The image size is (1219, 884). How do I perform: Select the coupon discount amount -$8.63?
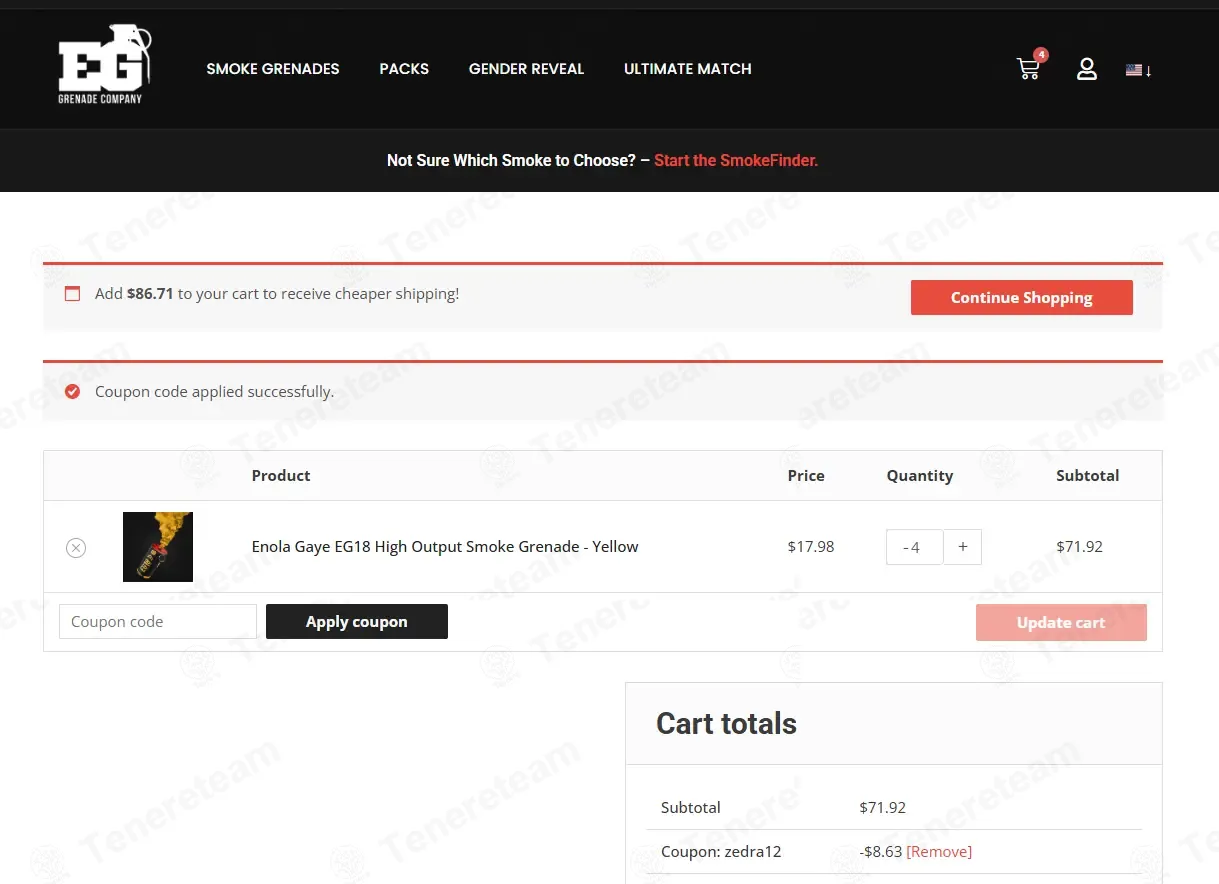[x=881, y=852]
